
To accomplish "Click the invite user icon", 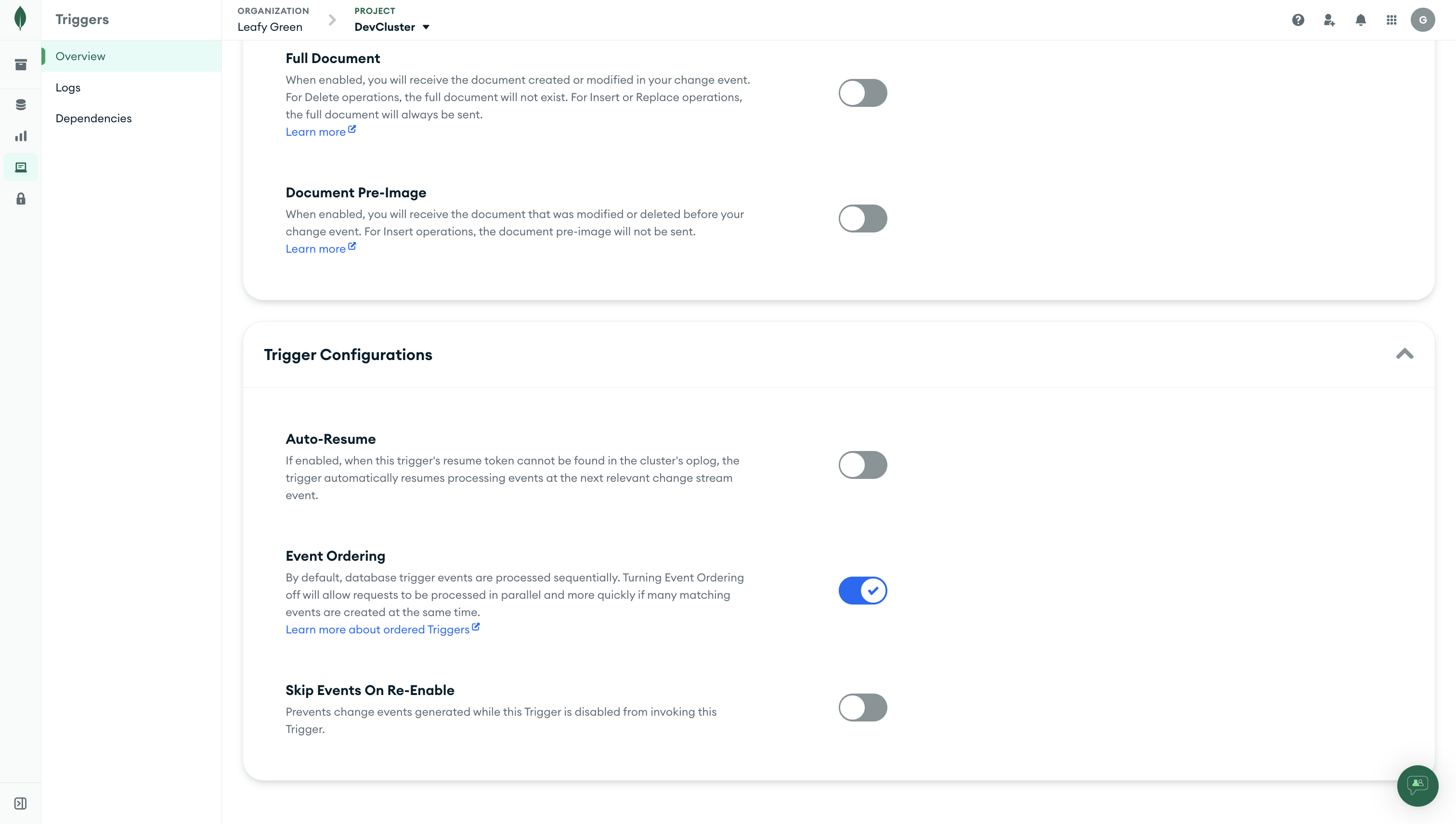I will (x=1329, y=20).
